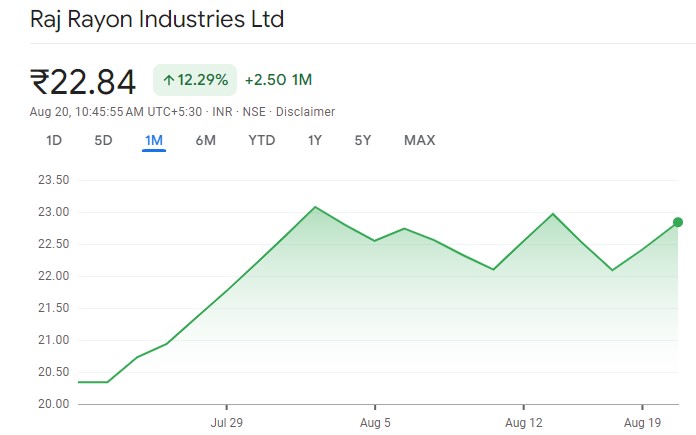Show year-to-date YTD chart
The image size is (696, 435).
point(261,140)
